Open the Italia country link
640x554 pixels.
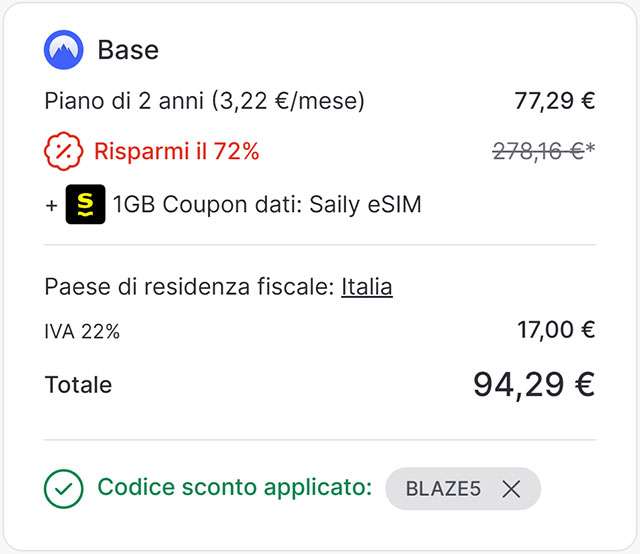tap(366, 287)
